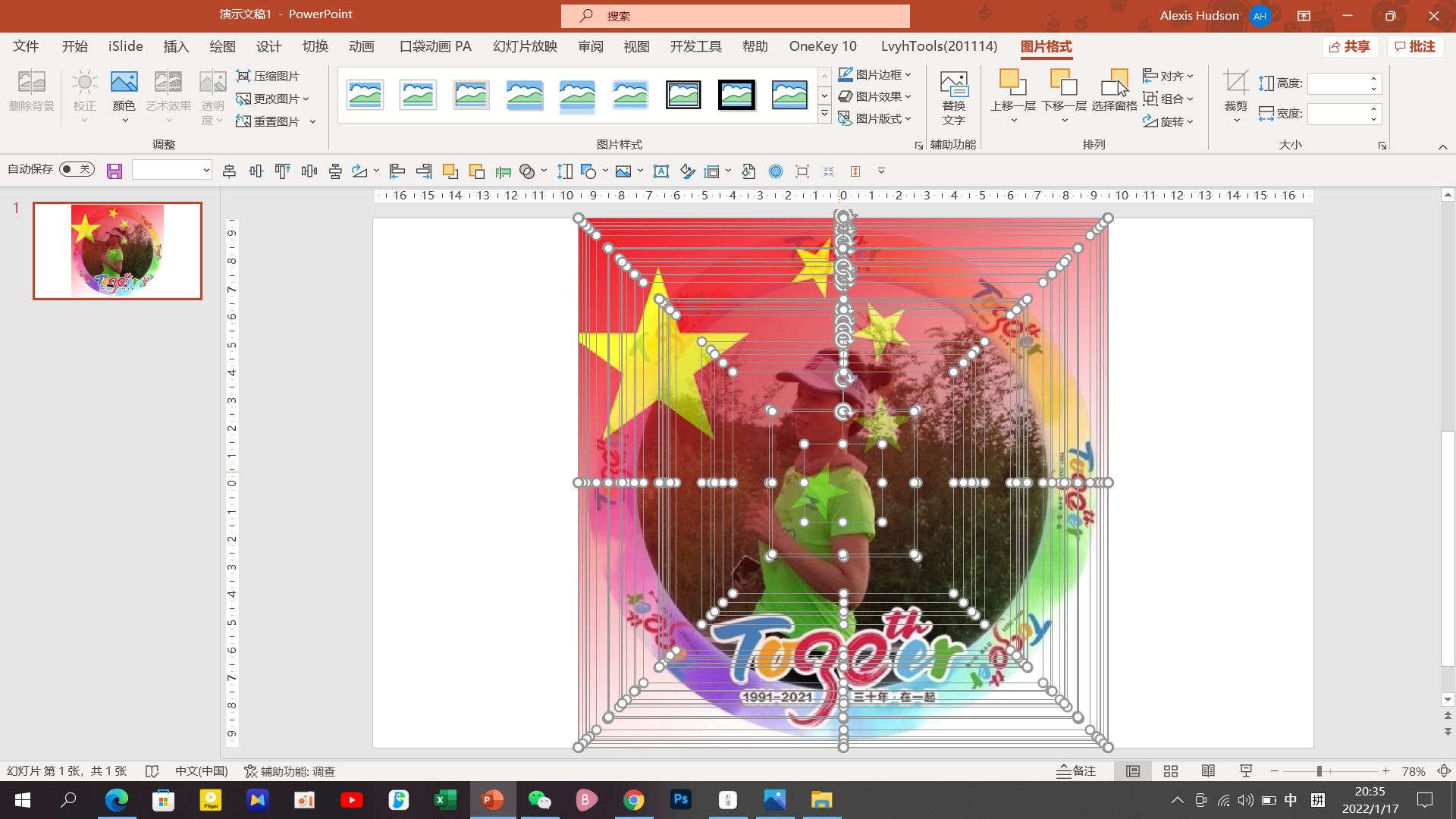The width and height of the screenshot is (1456, 819).
Task: Switch to Normal view in status bar
Action: 1132,770
